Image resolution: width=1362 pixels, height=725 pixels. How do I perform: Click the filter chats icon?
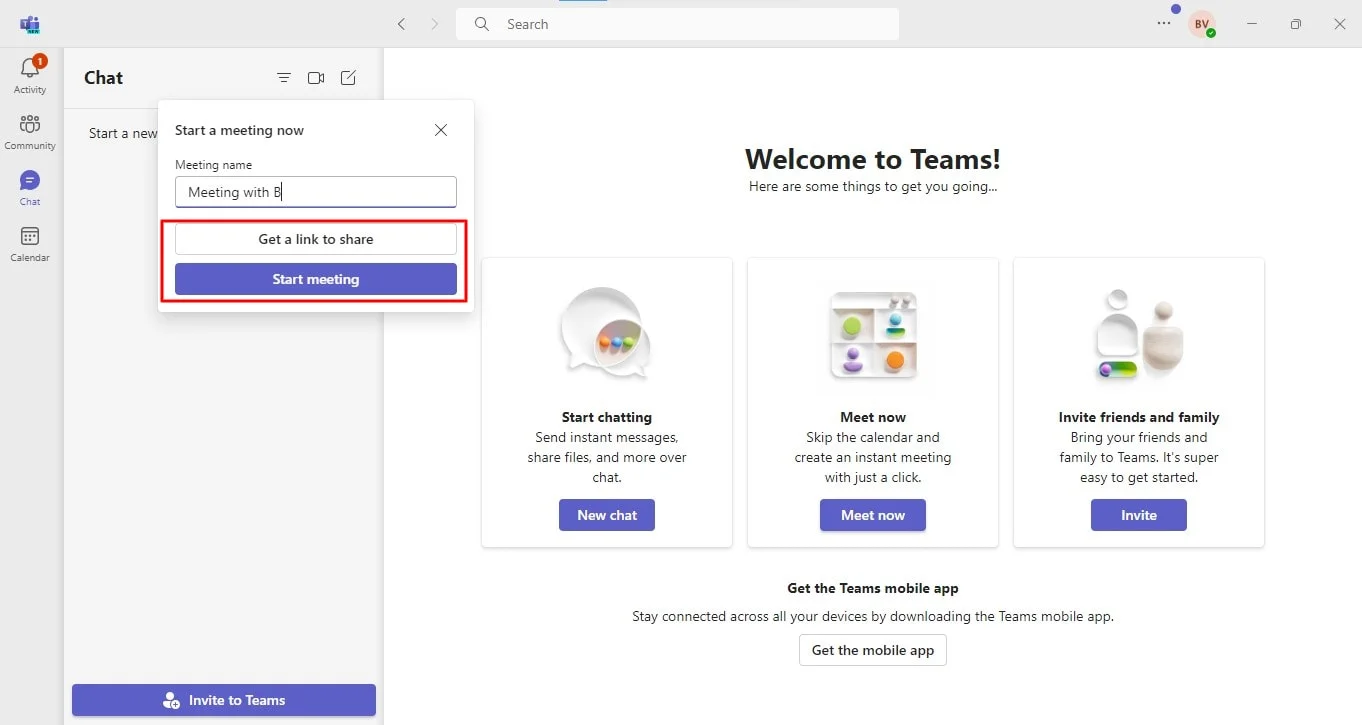point(284,78)
